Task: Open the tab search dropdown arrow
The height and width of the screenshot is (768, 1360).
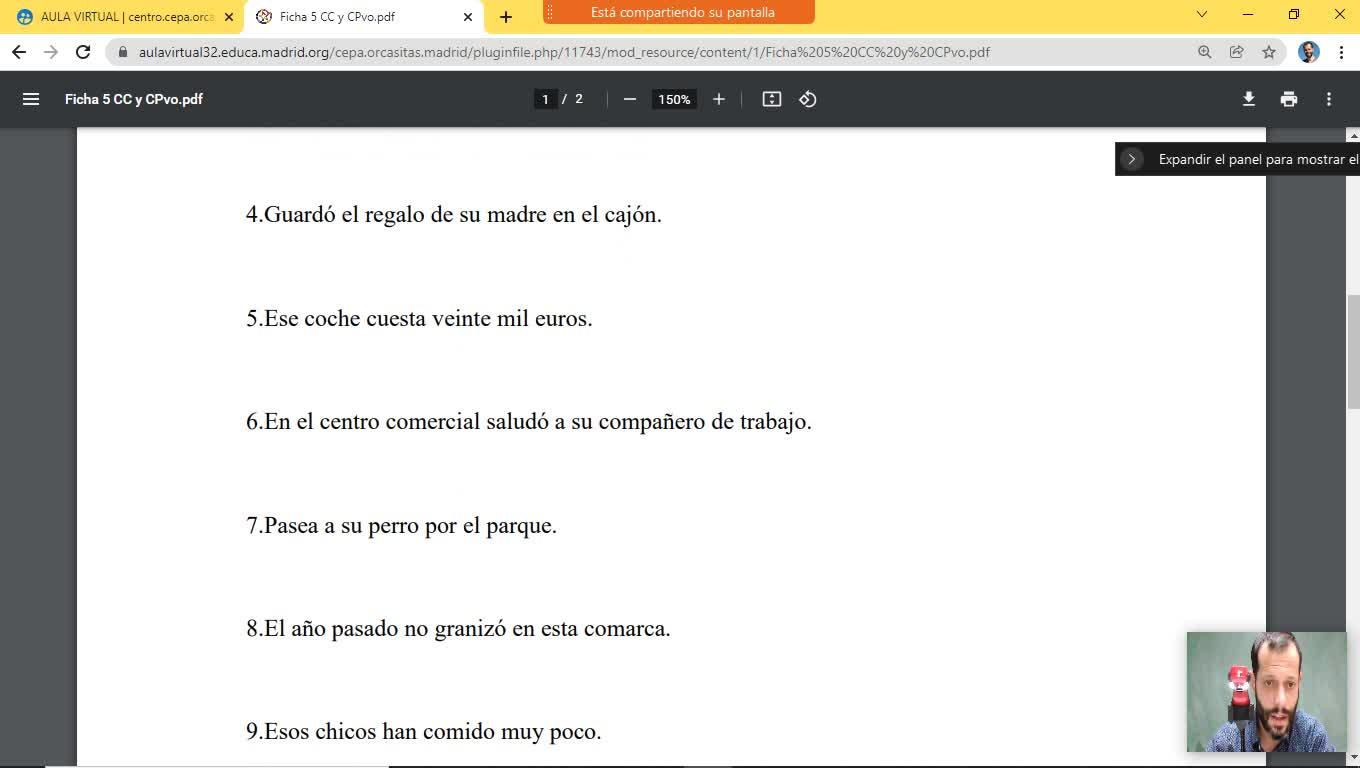Action: pos(1202,14)
